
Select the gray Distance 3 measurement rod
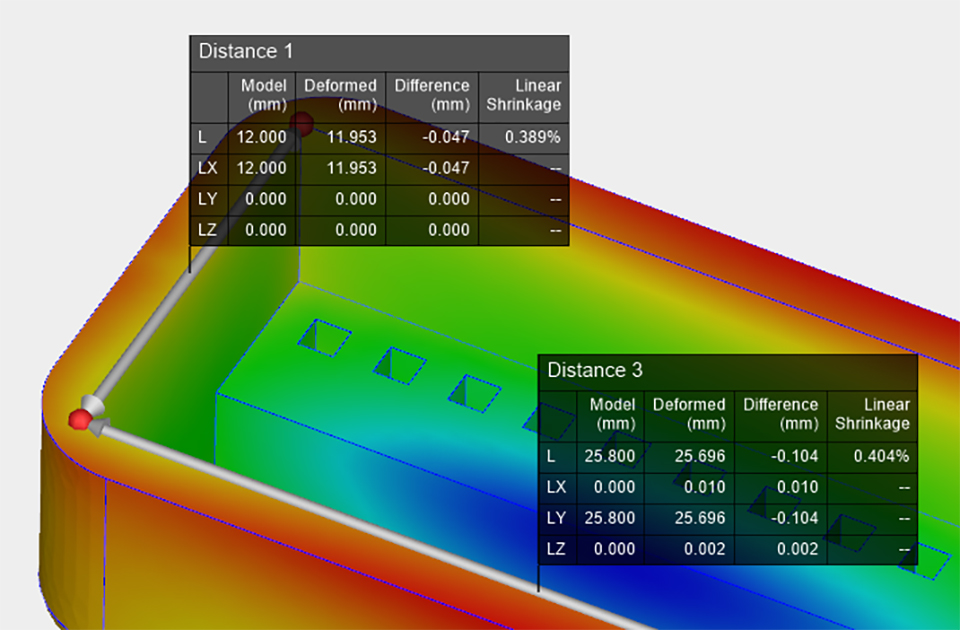pyautogui.click(x=373, y=527)
